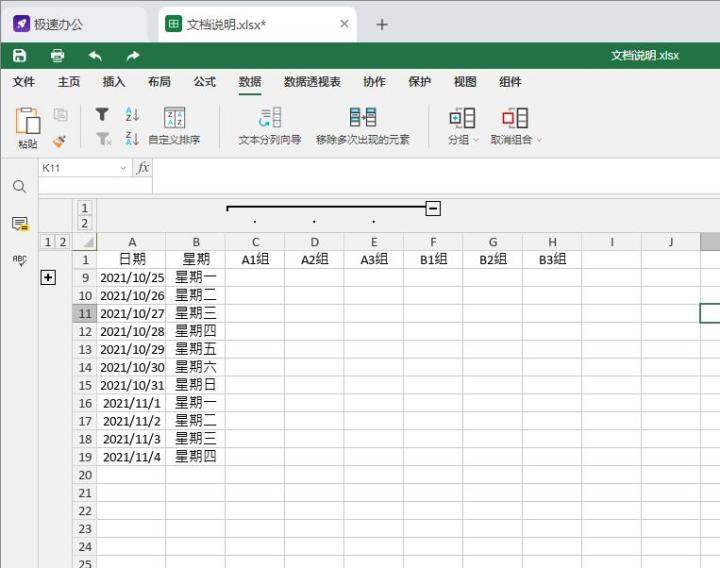The width and height of the screenshot is (720, 568).
Task: Collapse column group with the minus button
Action: coord(433,208)
